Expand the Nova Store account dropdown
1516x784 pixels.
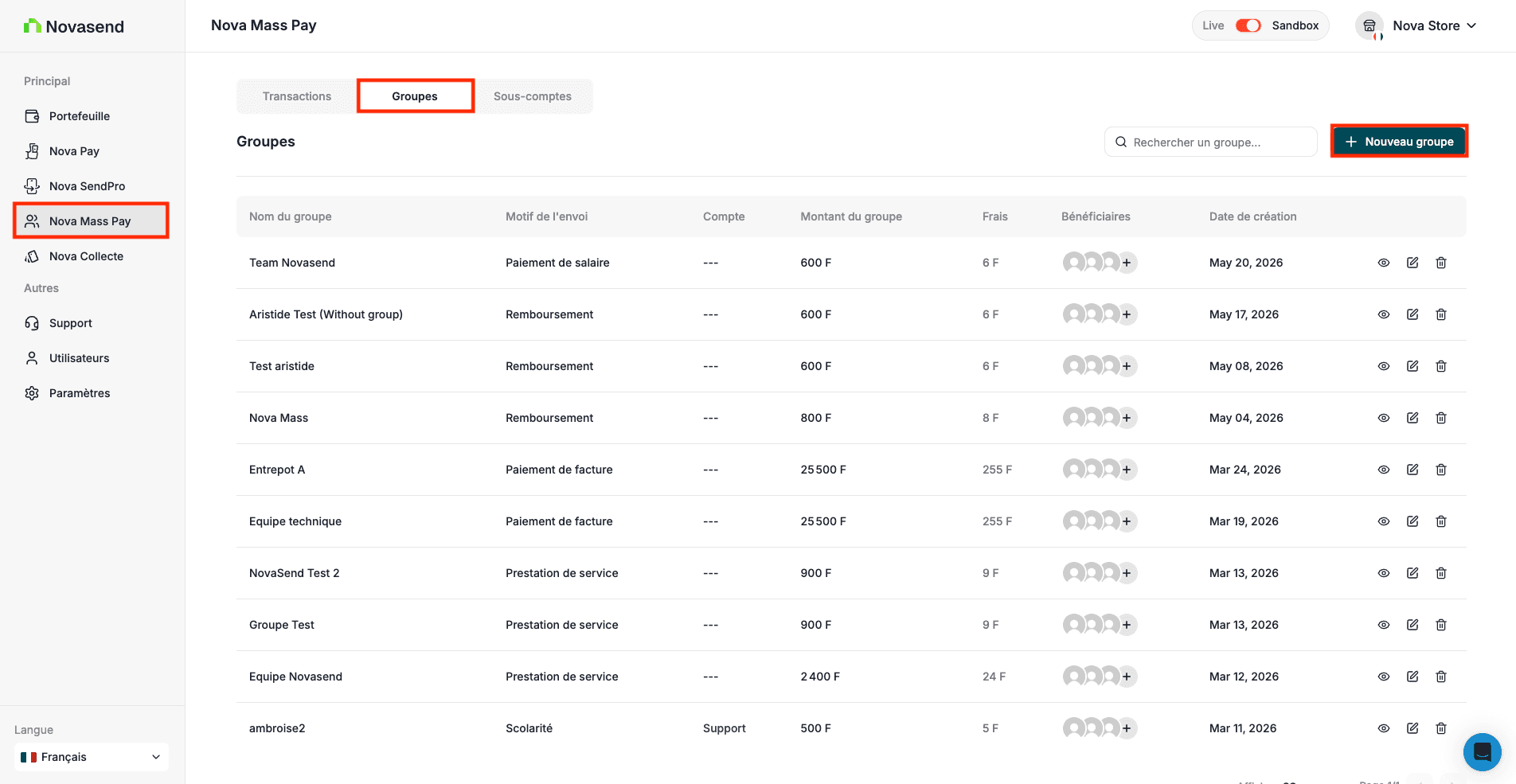click(x=1417, y=25)
